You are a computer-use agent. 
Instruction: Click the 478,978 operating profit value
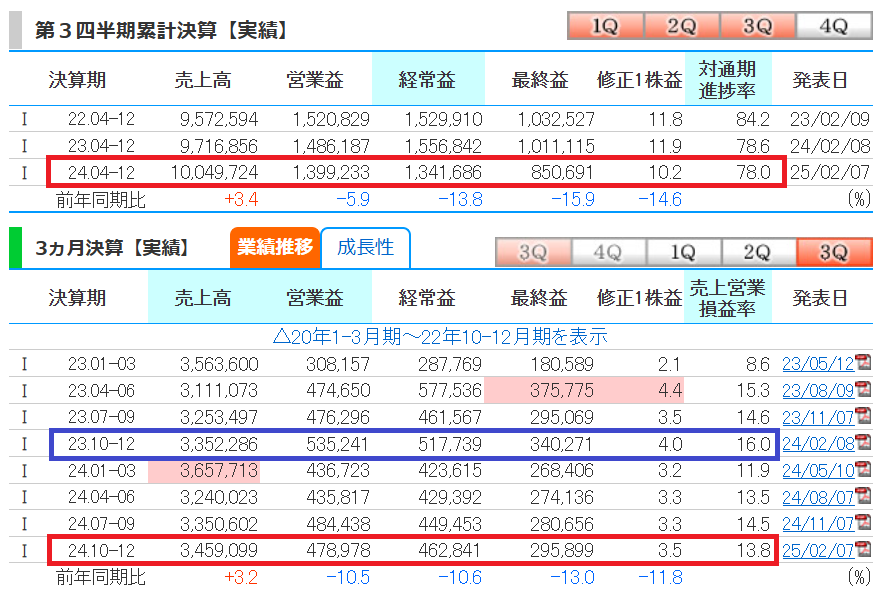pyautogui.click(x=338, y=551)
